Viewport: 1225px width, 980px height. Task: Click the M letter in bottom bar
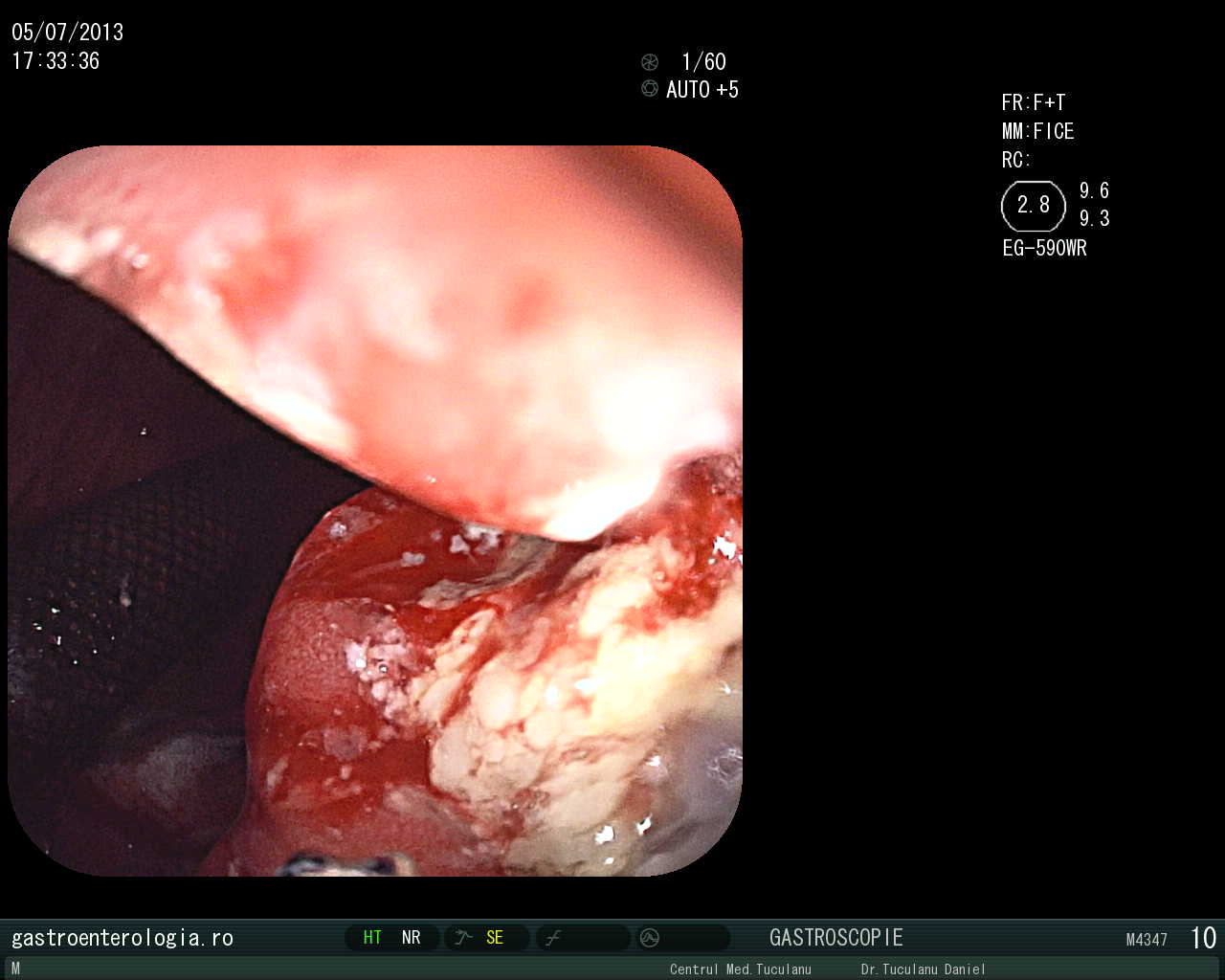click(x=15, y=969)
